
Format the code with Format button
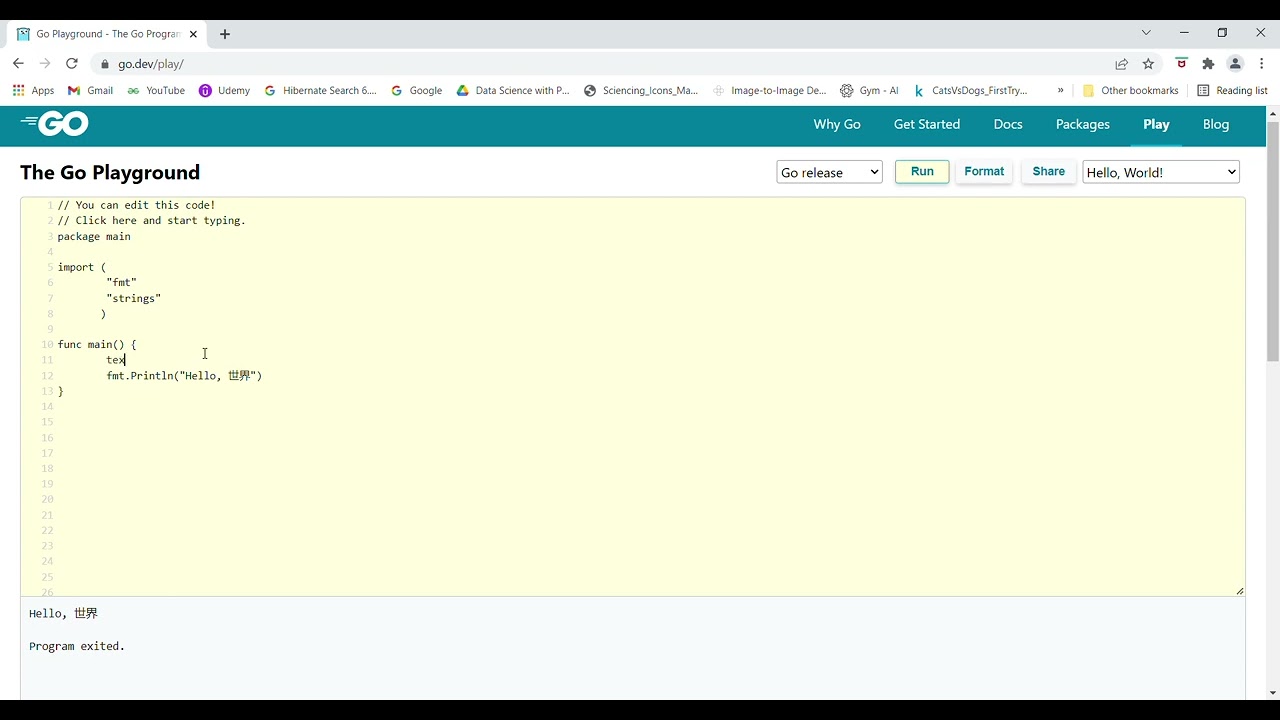984,172
